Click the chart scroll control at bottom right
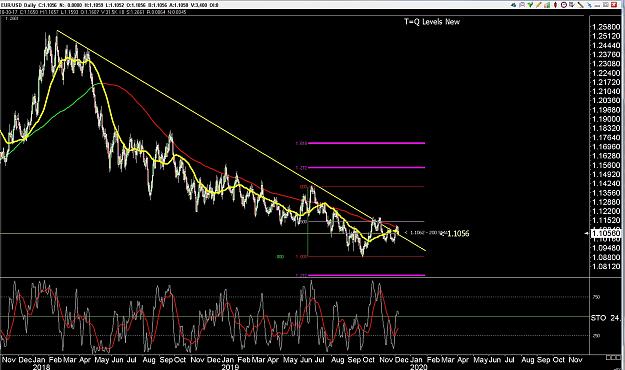 [612, 357]
